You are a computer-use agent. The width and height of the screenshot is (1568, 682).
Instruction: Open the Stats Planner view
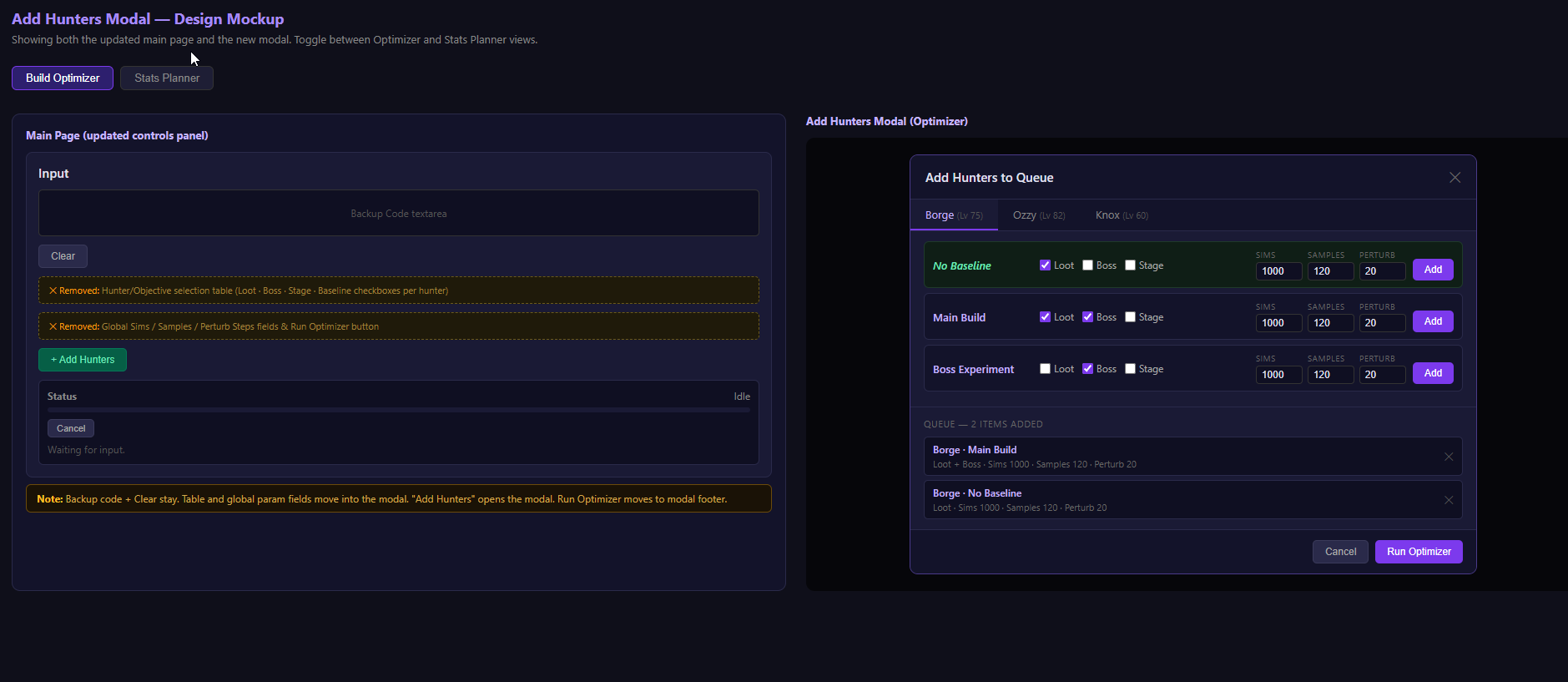click(167, 78)
